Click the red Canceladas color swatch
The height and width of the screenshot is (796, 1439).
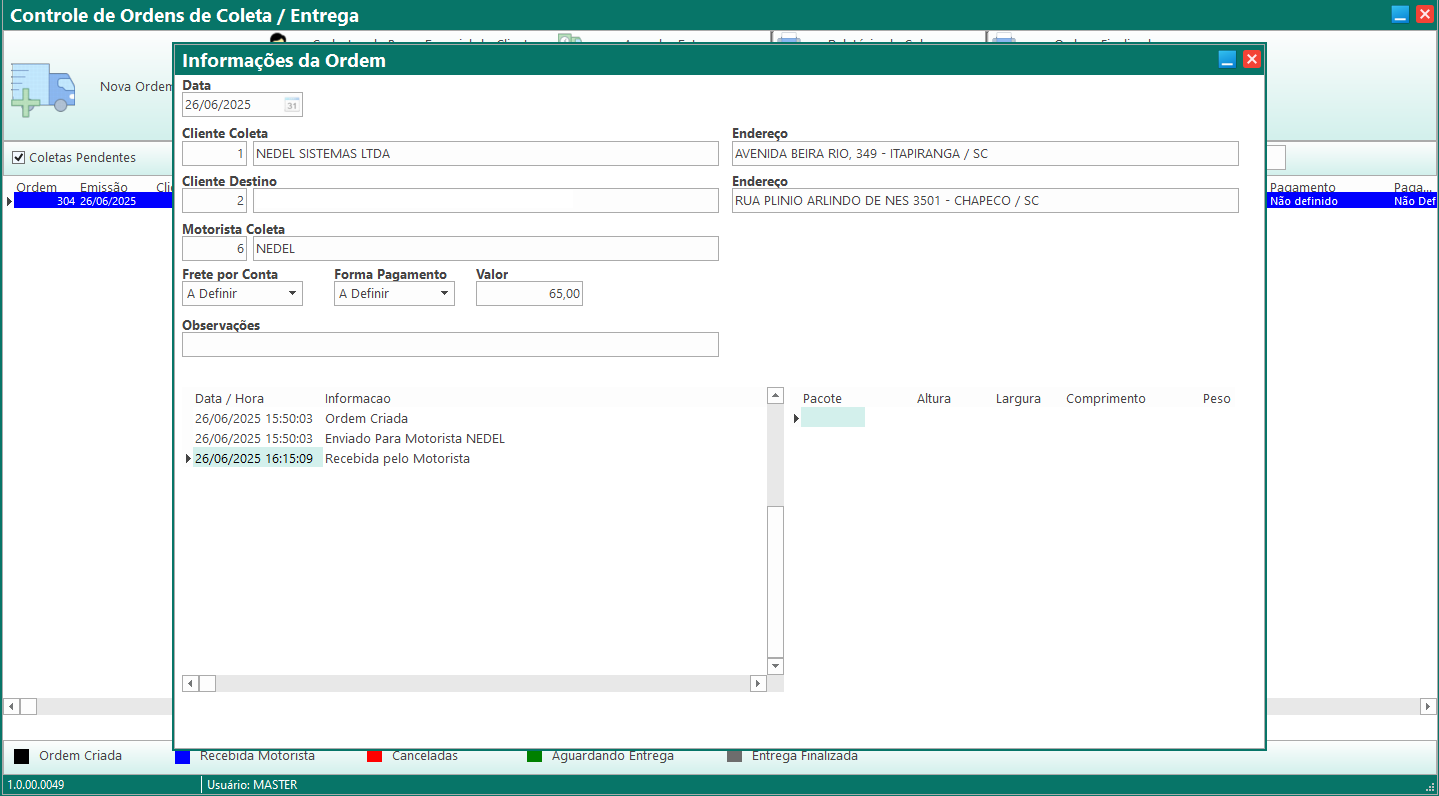pos(375,757)
